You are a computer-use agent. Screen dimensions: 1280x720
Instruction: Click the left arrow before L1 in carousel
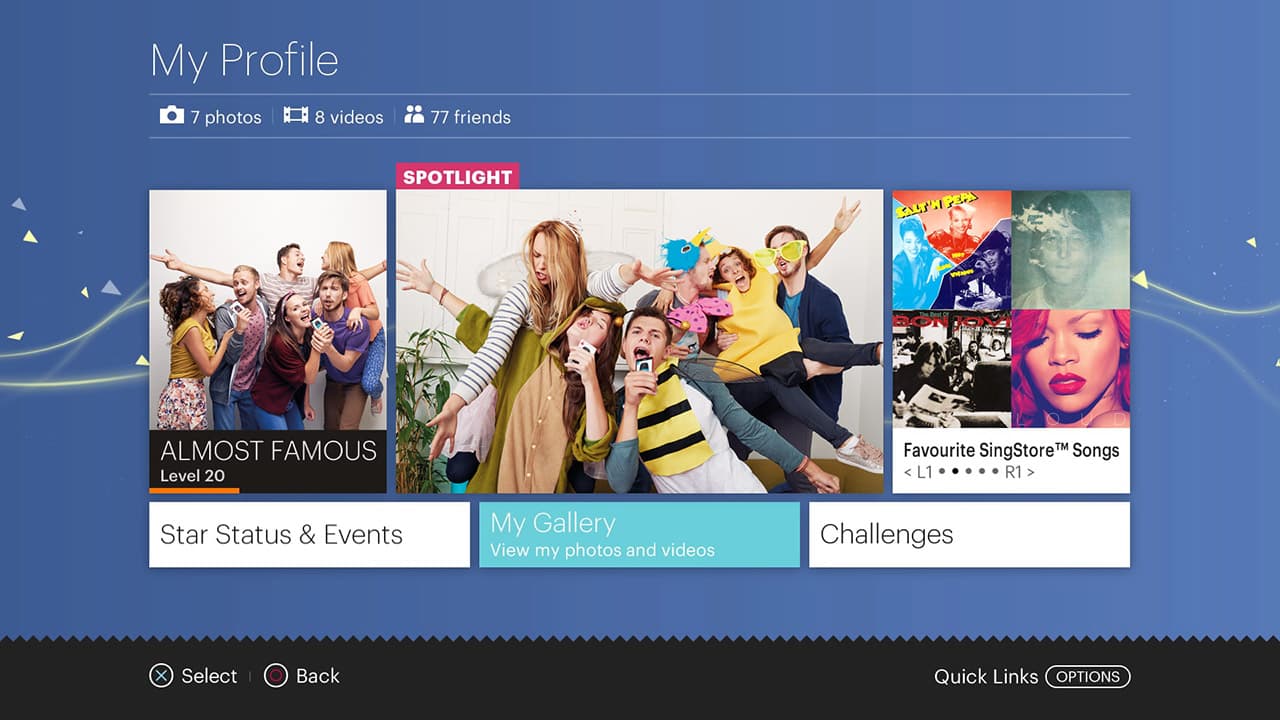[x=908, y=472]
